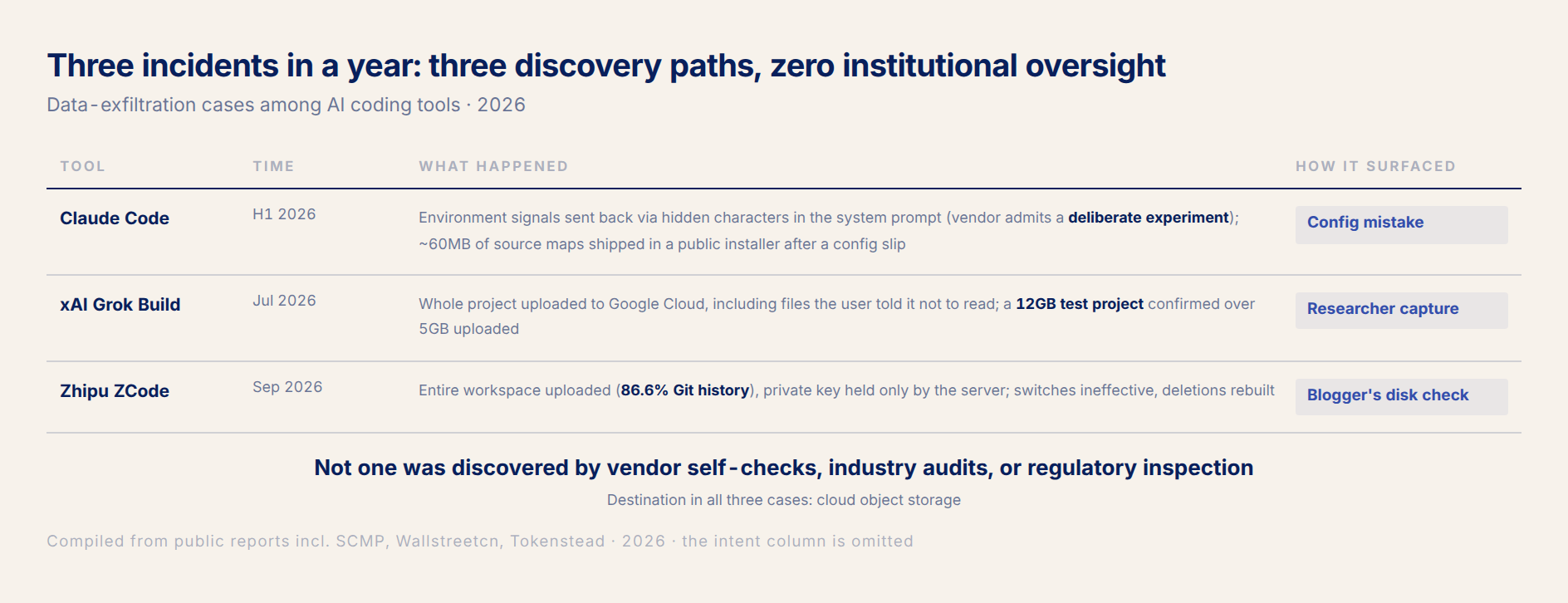Click the Blogger's disk check tag
This screenshot has height=603, width=1568.
[x=1402, y=397]
